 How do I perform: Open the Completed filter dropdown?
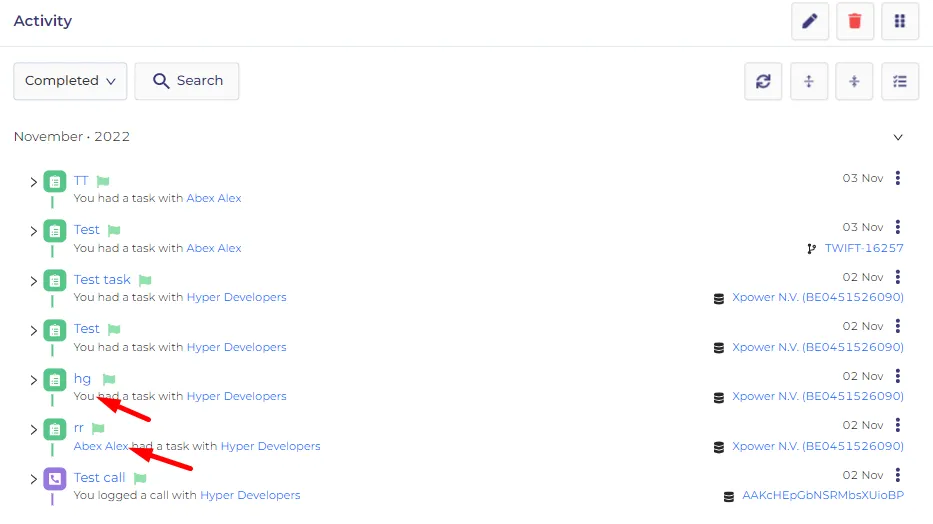[70, 81]
